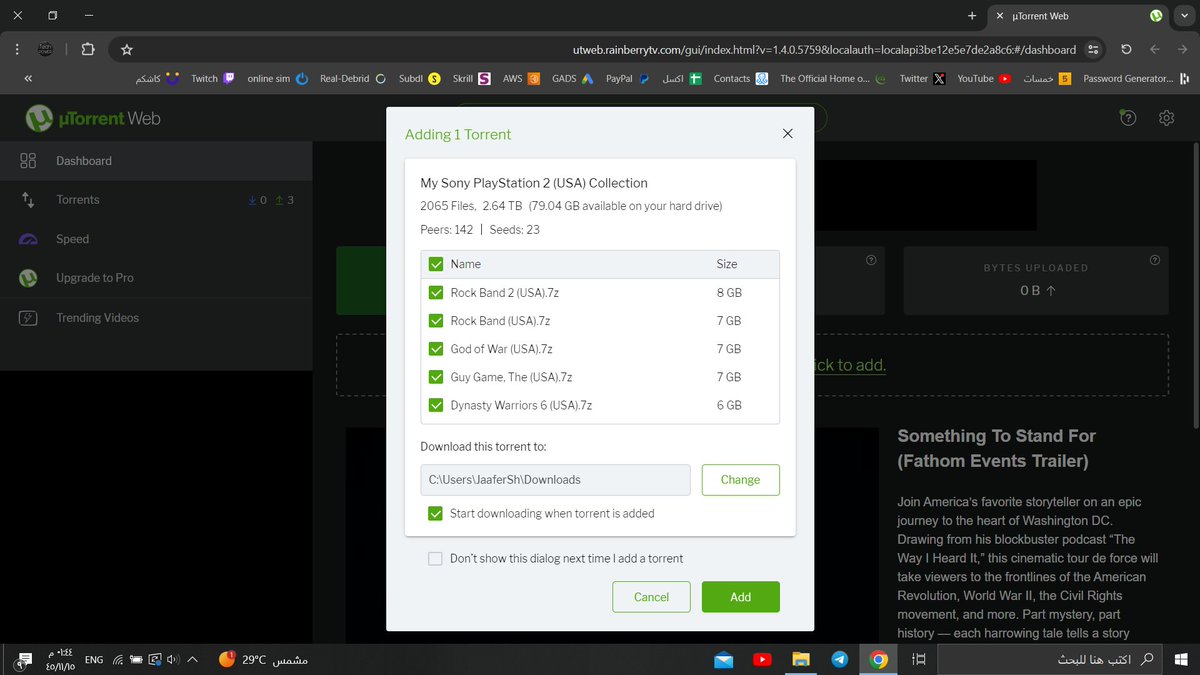Click the Torrents up-down arrows icon
This screenshot has height=675, width=1200.
[28, 200]
